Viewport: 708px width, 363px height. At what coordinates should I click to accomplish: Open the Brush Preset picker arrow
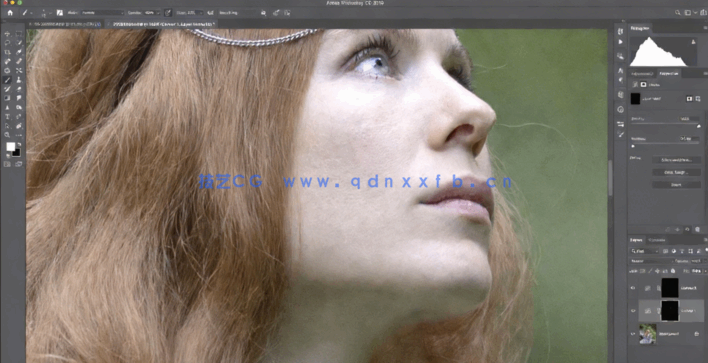(x=50, y=14)
